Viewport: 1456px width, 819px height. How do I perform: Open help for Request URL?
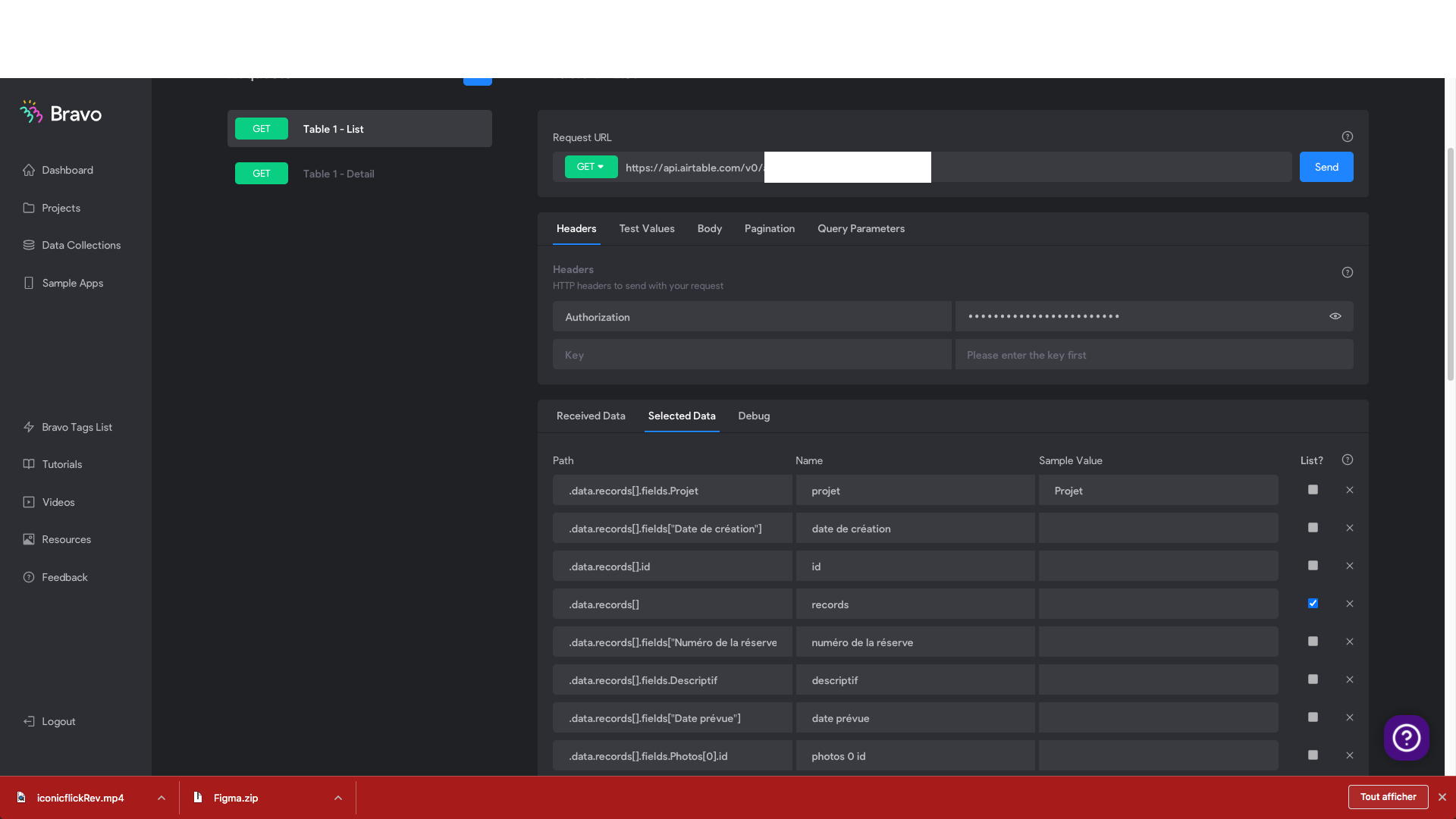[x=1347, y=136]
